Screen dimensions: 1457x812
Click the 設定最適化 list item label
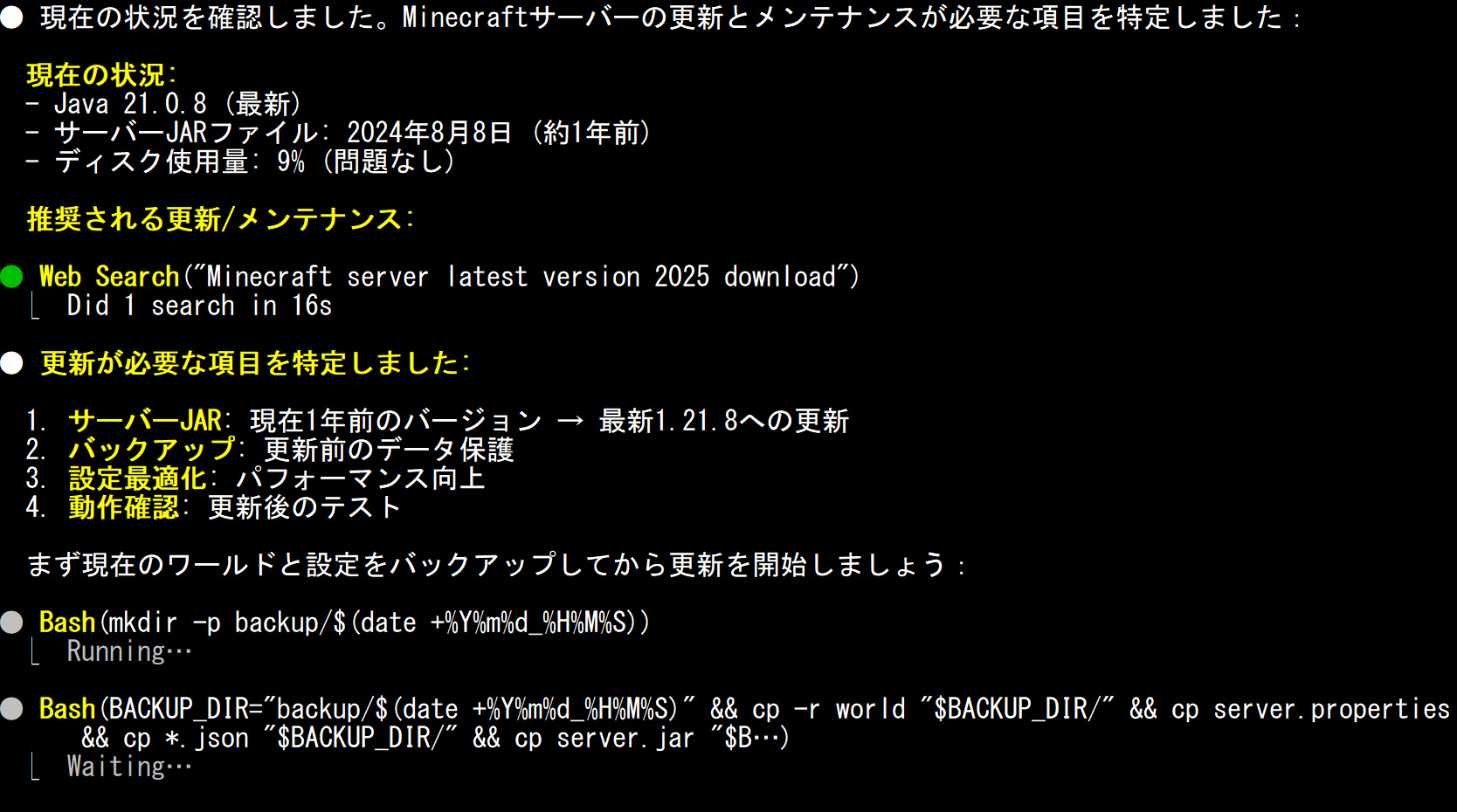click(138, 478)
